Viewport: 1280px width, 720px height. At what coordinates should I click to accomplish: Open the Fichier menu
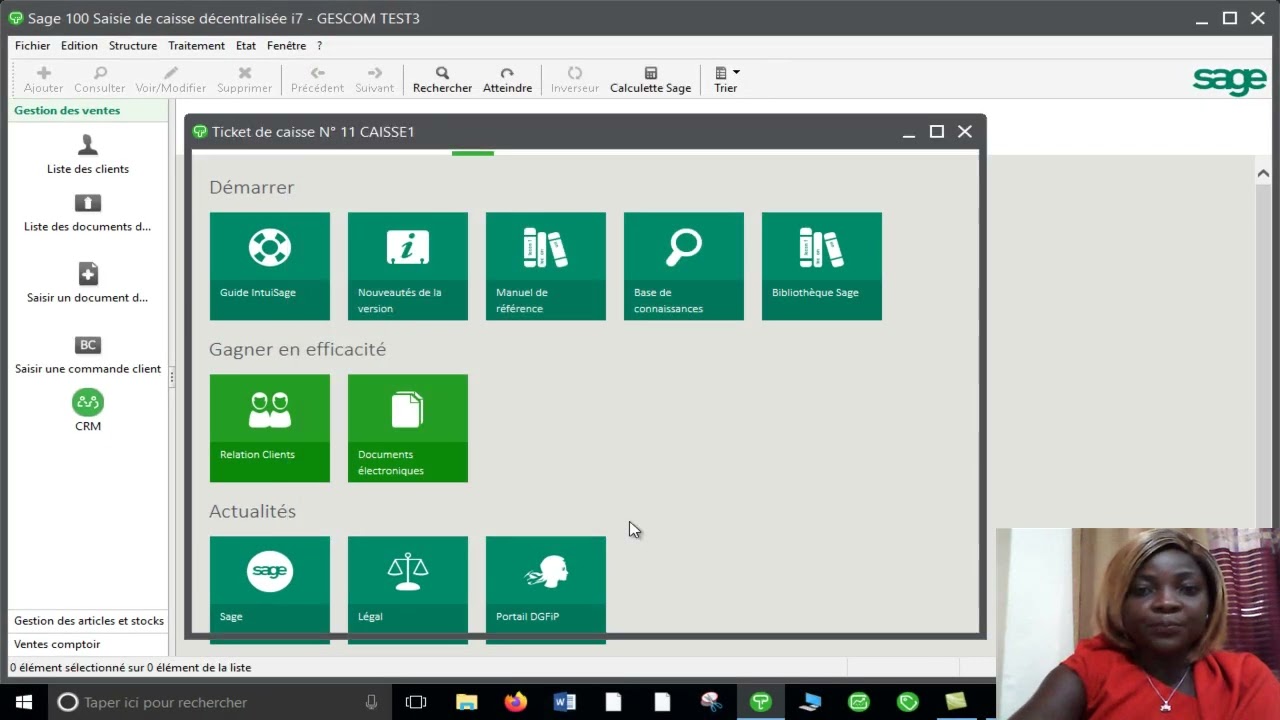33,46
